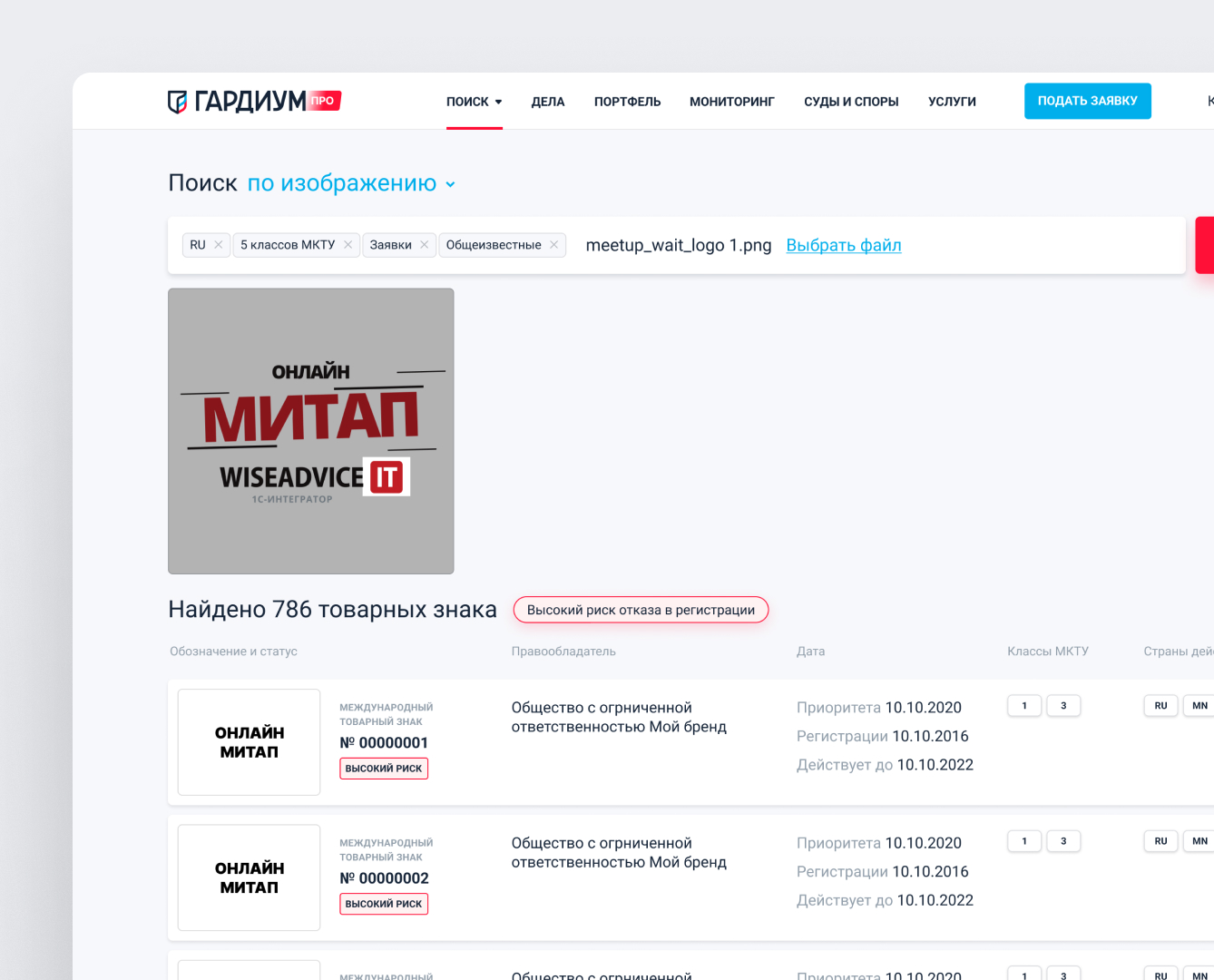
Task: Open the Мониторинг section
Action: click(x=731, y=102)
